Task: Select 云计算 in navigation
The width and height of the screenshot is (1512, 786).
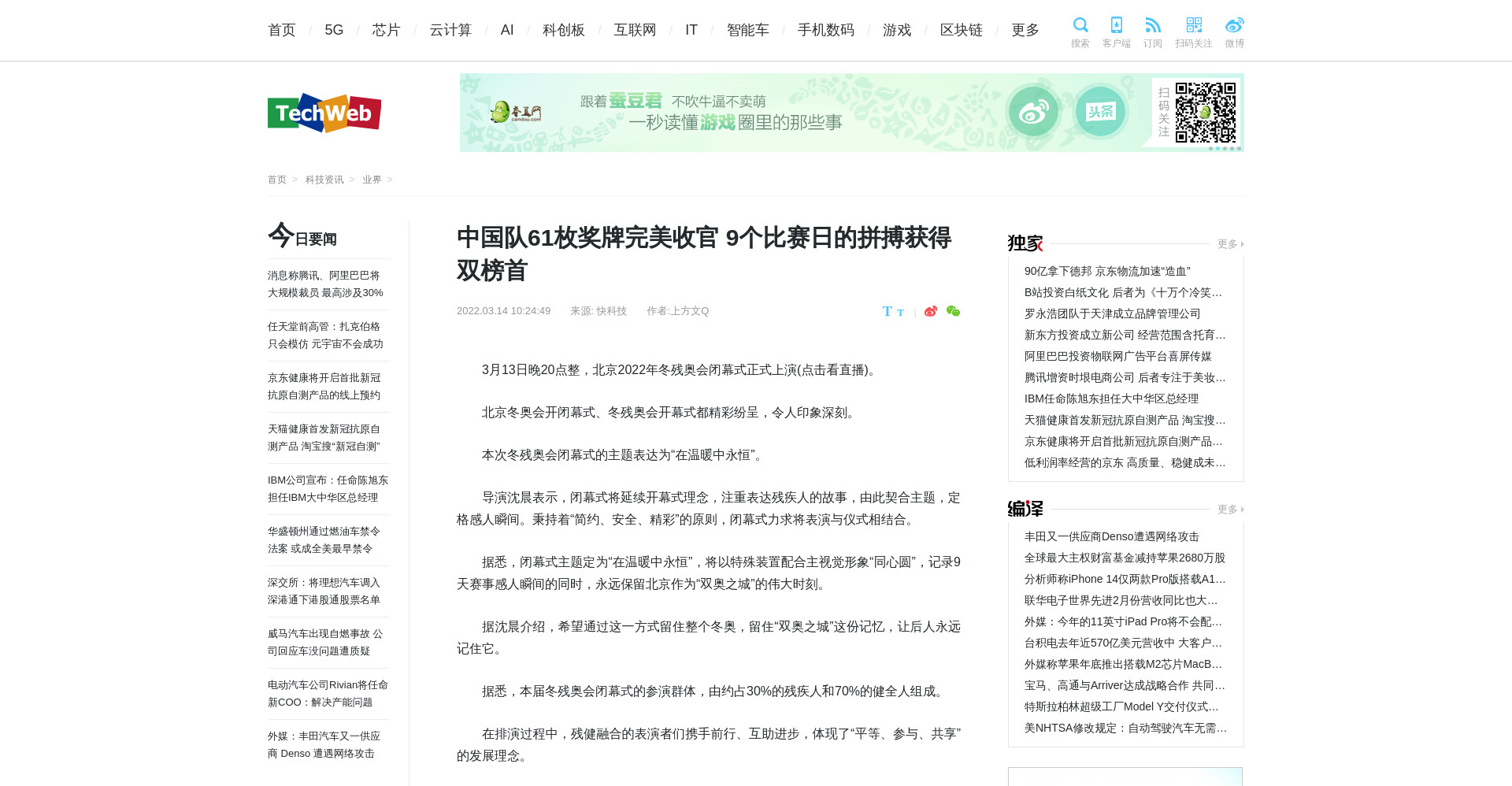Action: [450, 30]
